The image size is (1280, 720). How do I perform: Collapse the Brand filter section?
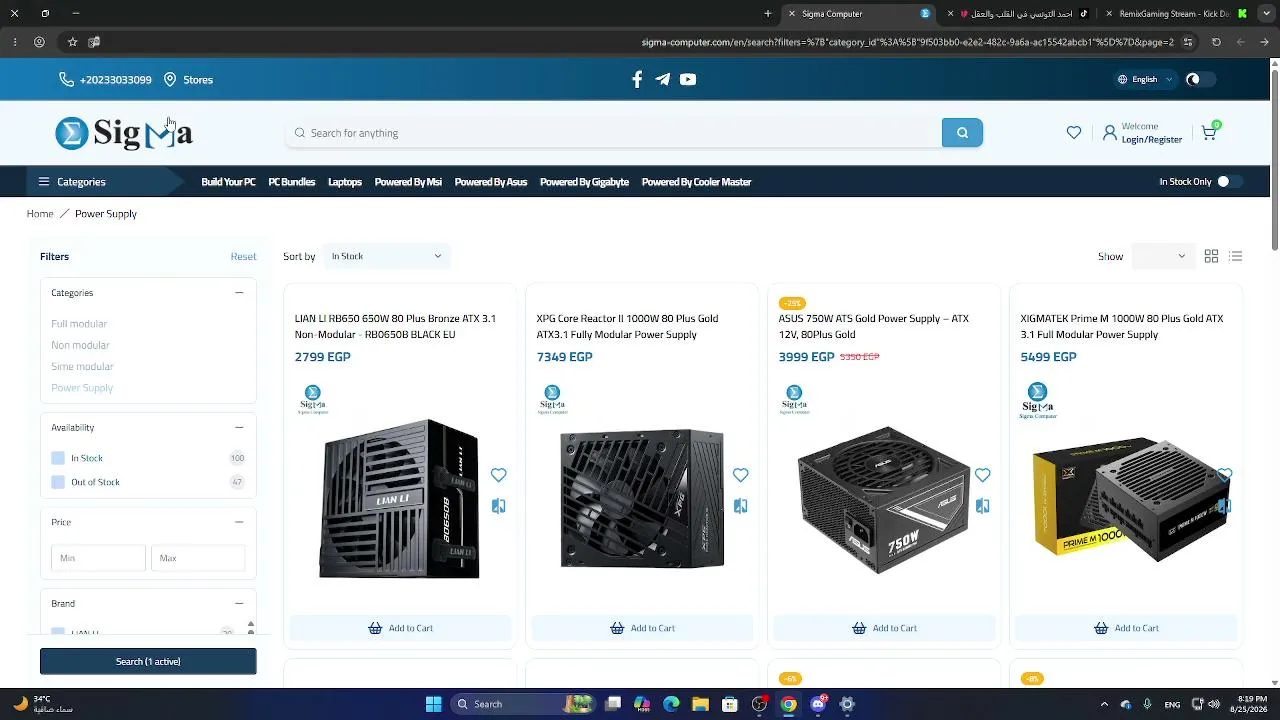(x=239, y=604)
